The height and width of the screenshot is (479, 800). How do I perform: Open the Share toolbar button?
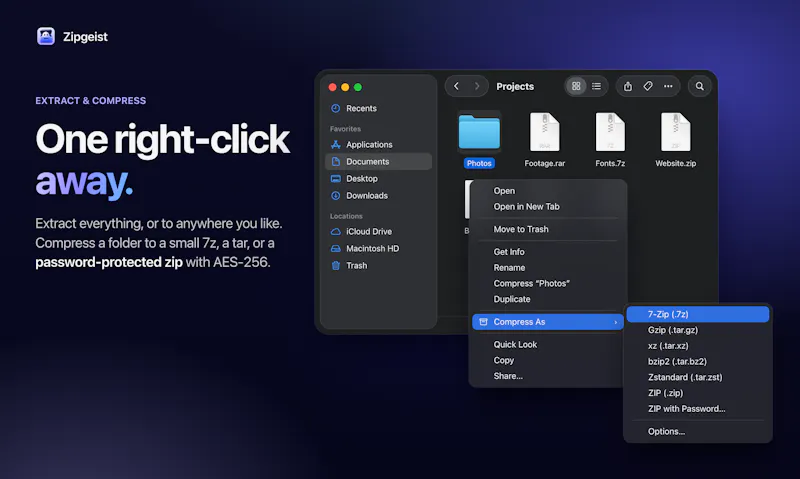pos(628,86)
